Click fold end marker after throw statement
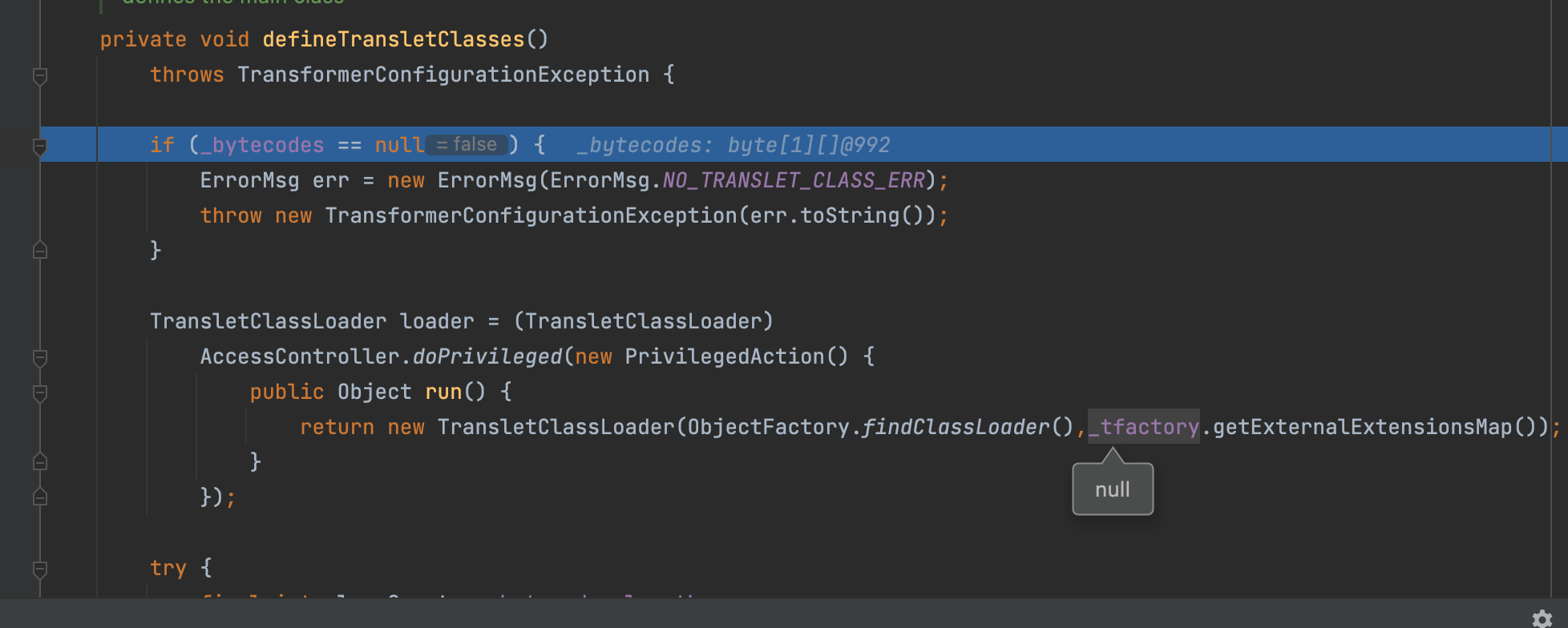Screen dimensions: 1568x628 click(40, 251)
